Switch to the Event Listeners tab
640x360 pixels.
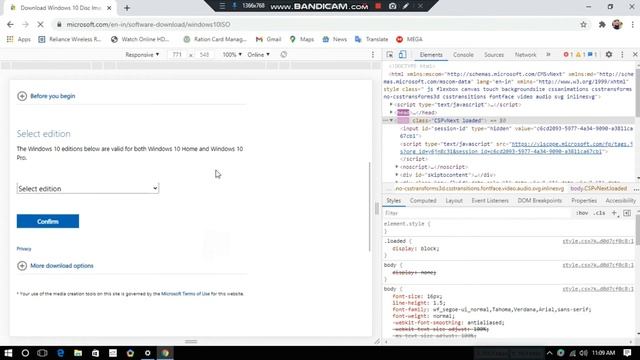(490, 200)
